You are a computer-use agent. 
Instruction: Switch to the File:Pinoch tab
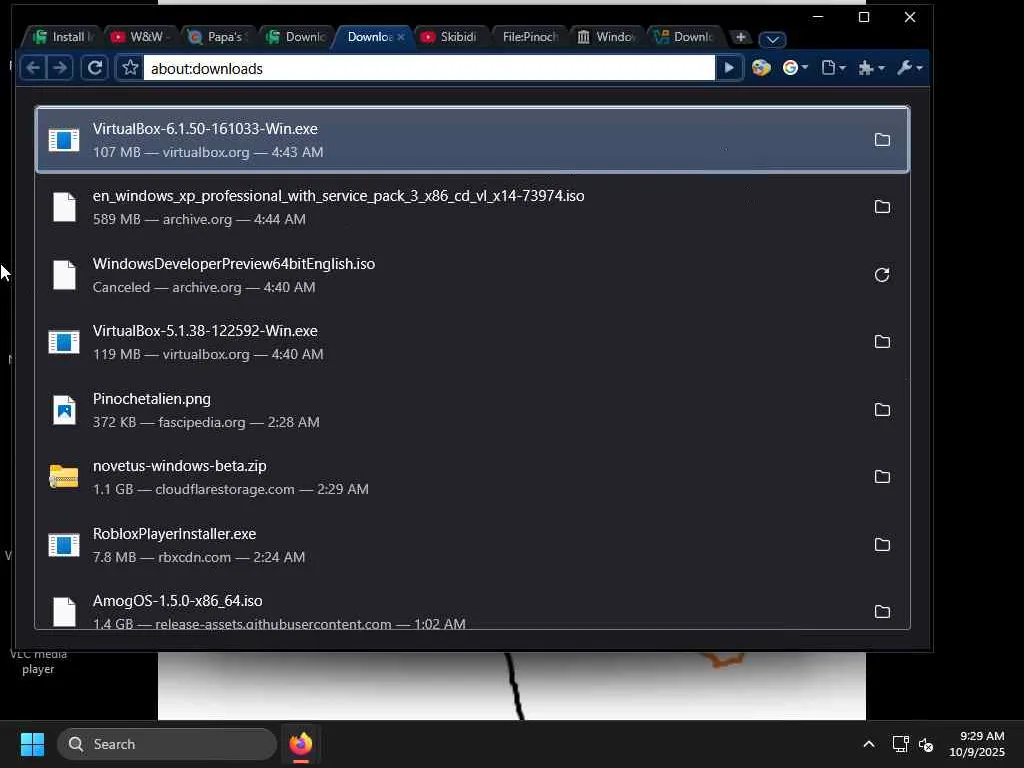(528, 37)
